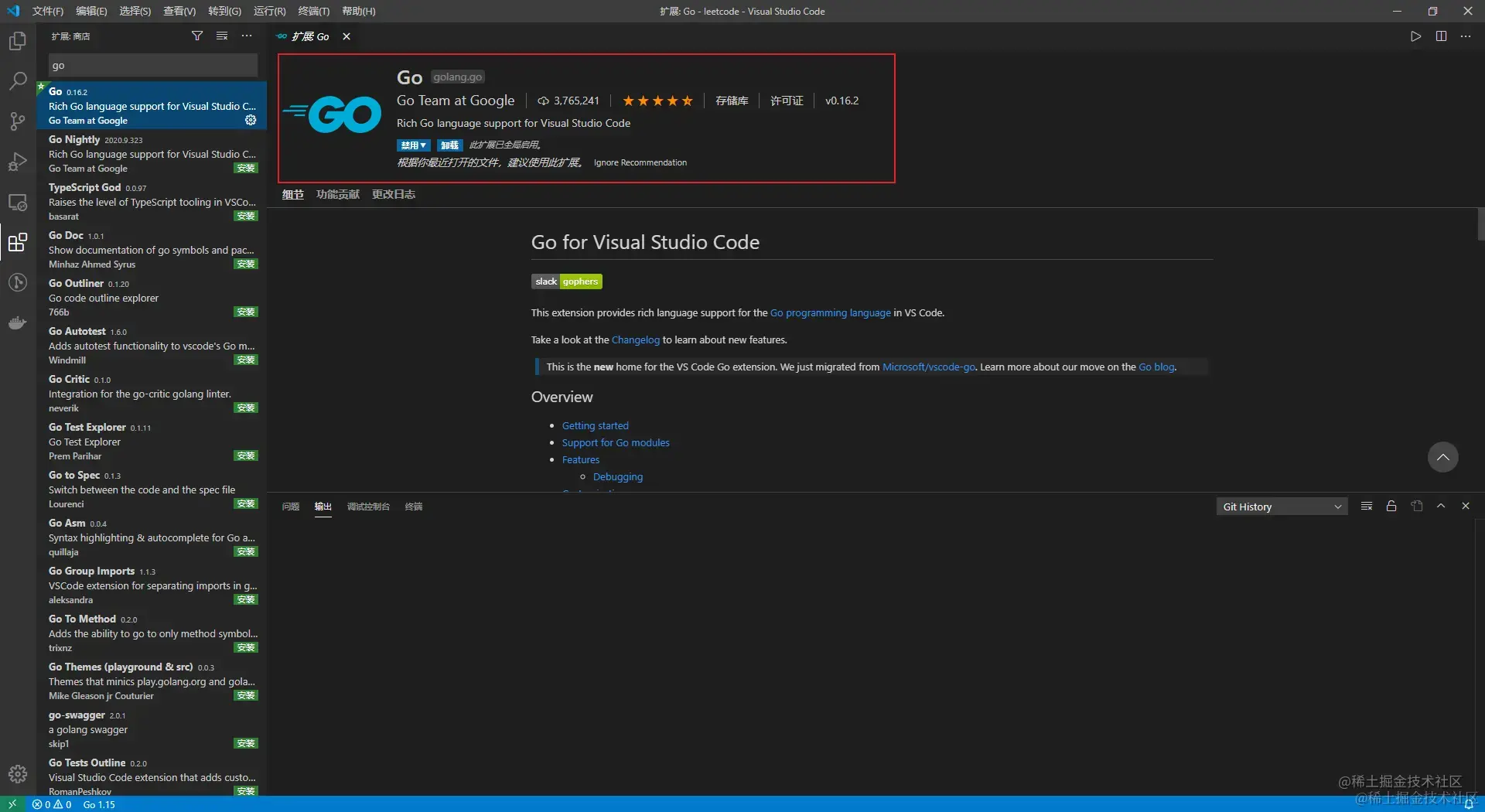Viewport: 1485px width, 812px height.
Task: Click the scroll to top round button
Action: (1442, 456)
